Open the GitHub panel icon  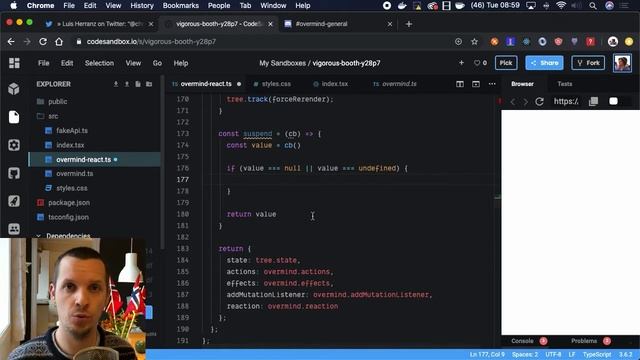14,173
